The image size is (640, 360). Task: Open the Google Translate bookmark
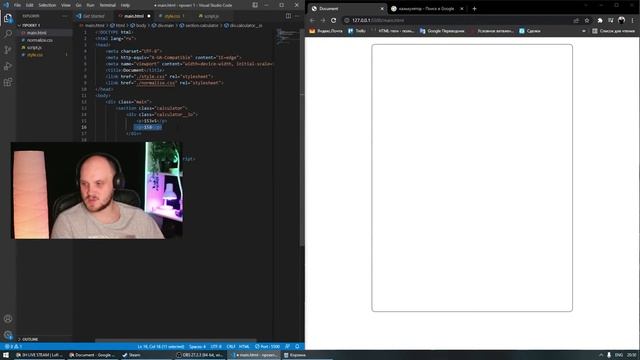pyautogui.click(x=442, y=31)
